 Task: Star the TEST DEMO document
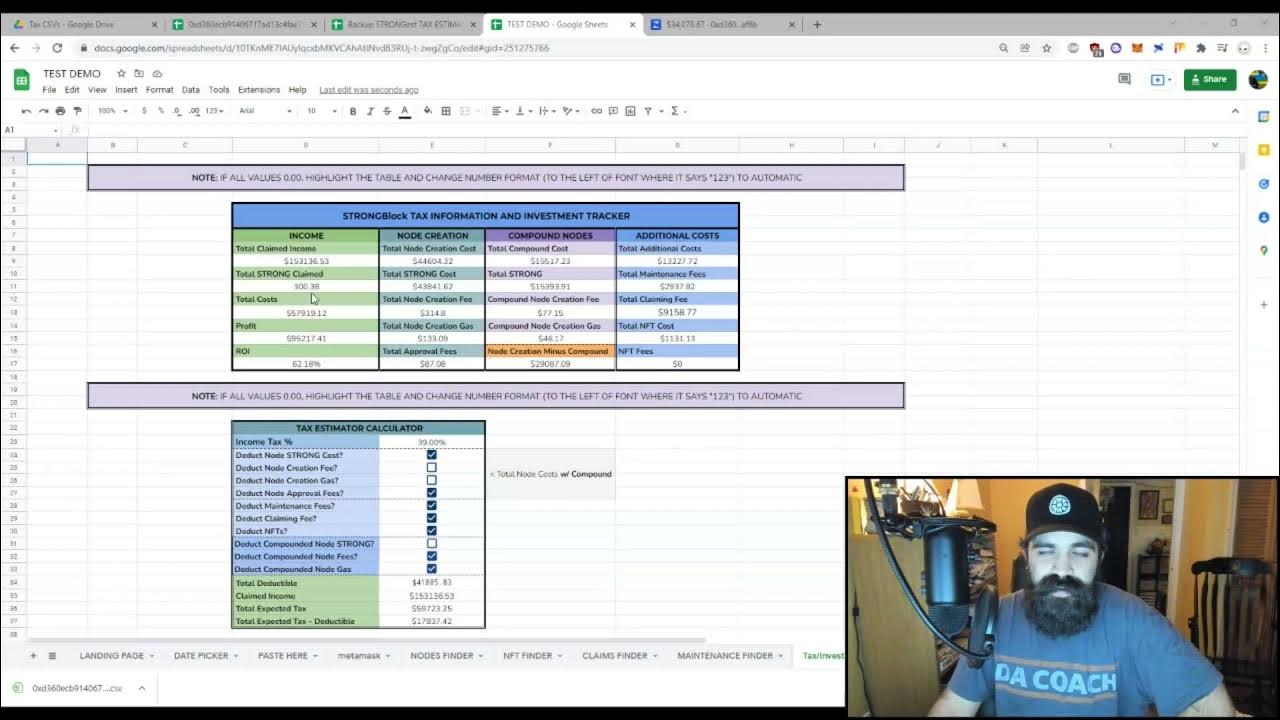[x=121, y=73]
